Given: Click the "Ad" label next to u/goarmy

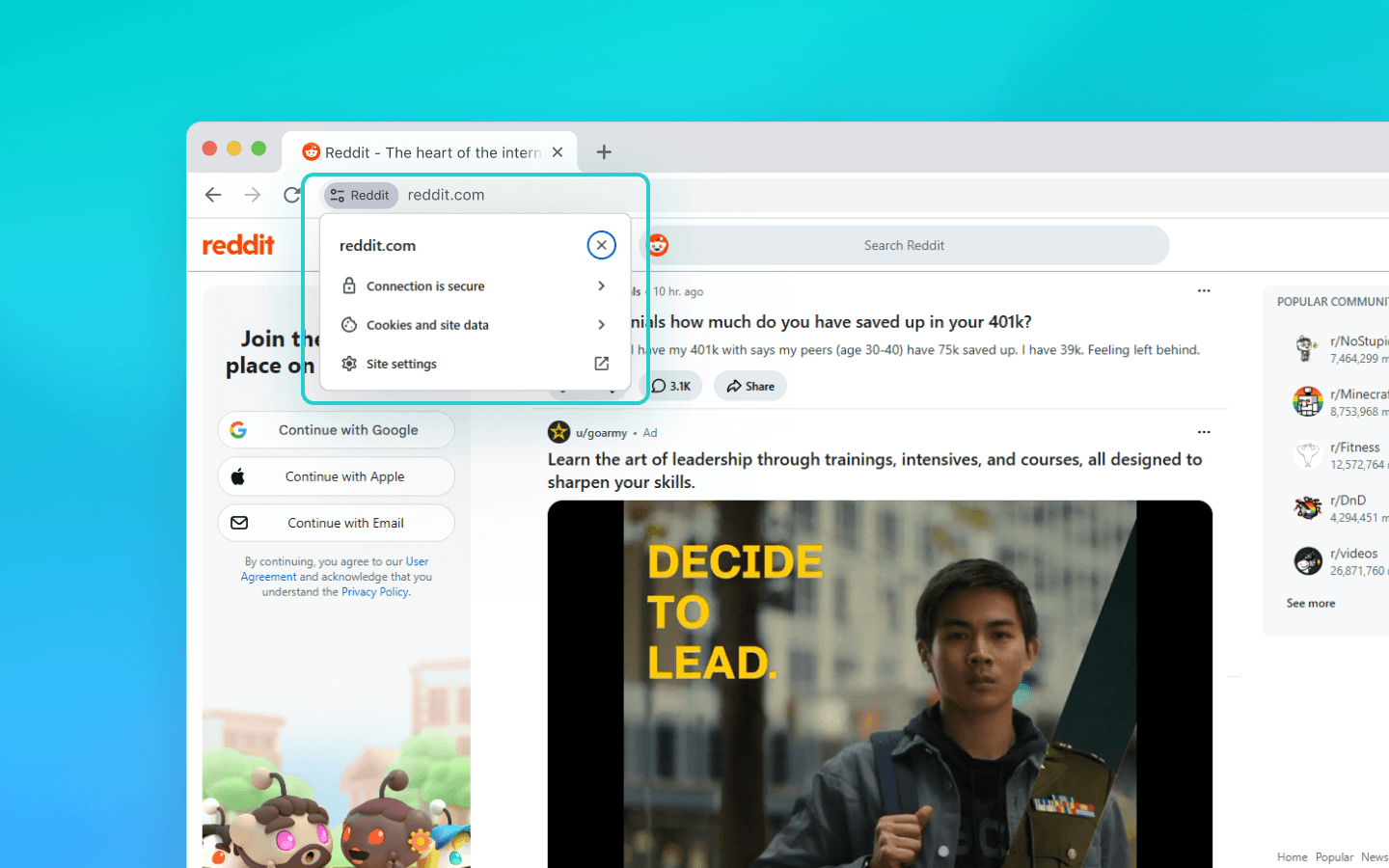Looking at the screenshot, I should (x=650, y=433).
